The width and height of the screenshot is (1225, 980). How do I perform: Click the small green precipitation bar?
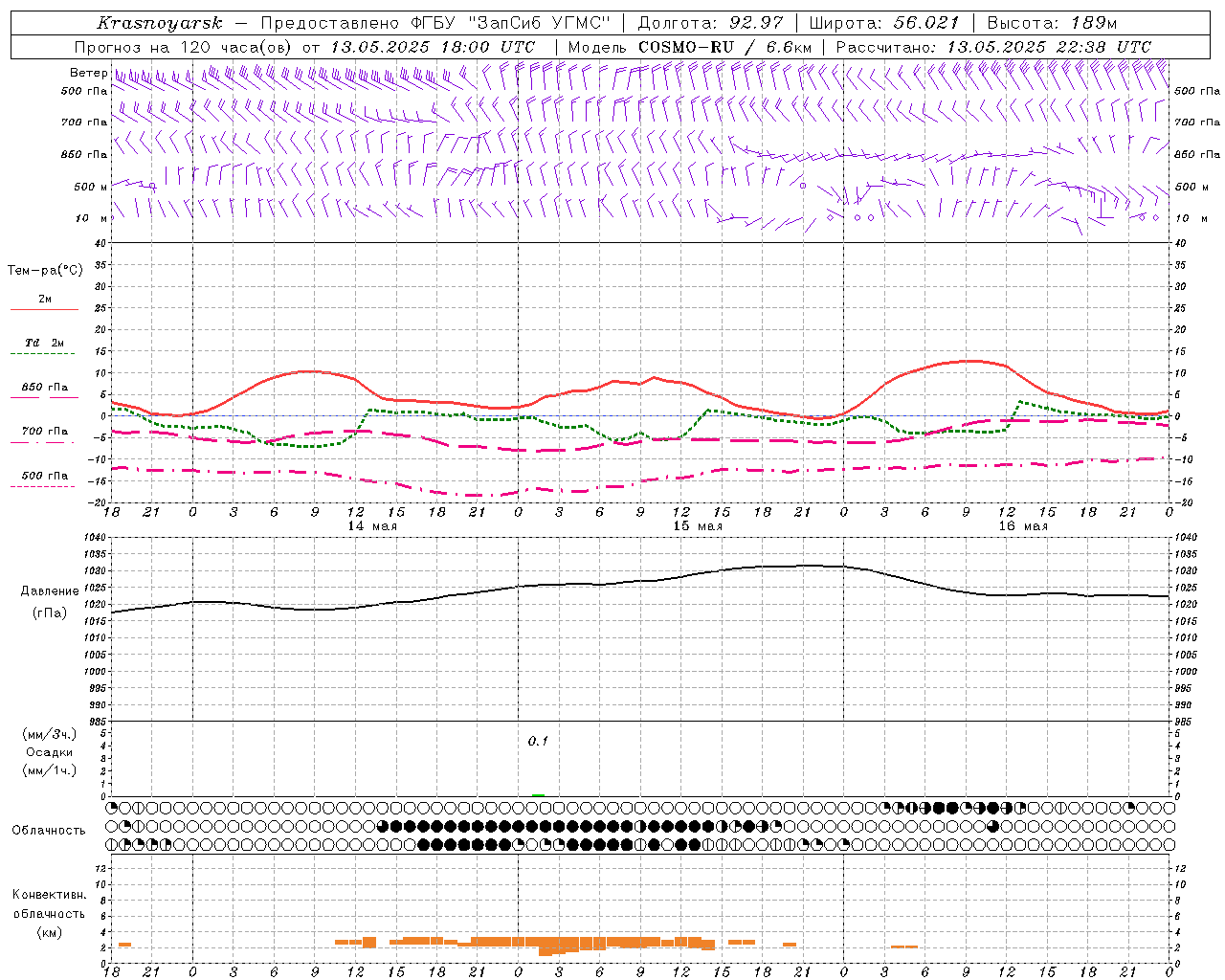point(538,795)
